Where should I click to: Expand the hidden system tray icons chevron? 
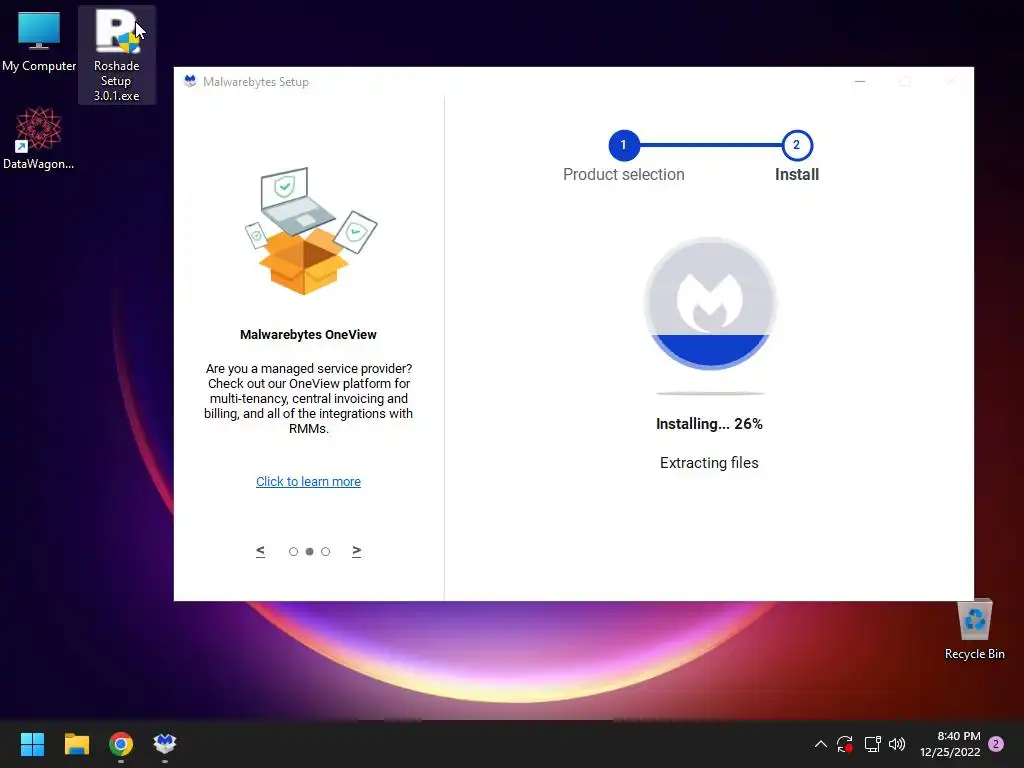[821, 744]
